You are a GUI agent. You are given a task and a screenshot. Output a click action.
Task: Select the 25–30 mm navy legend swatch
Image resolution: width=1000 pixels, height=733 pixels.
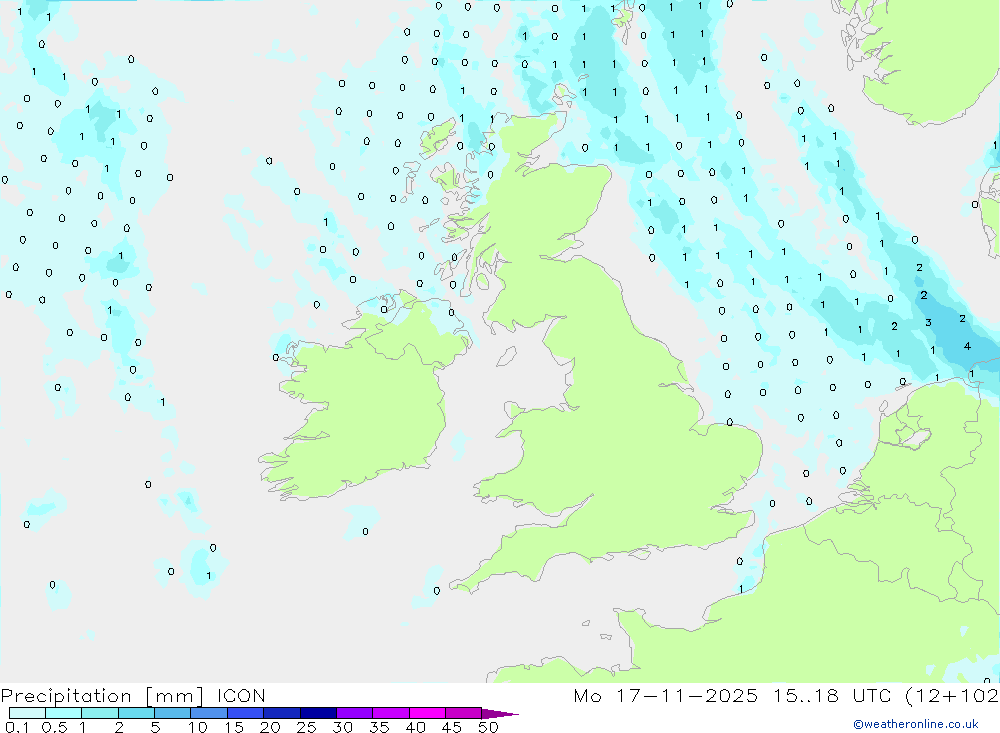pos(318,713)
